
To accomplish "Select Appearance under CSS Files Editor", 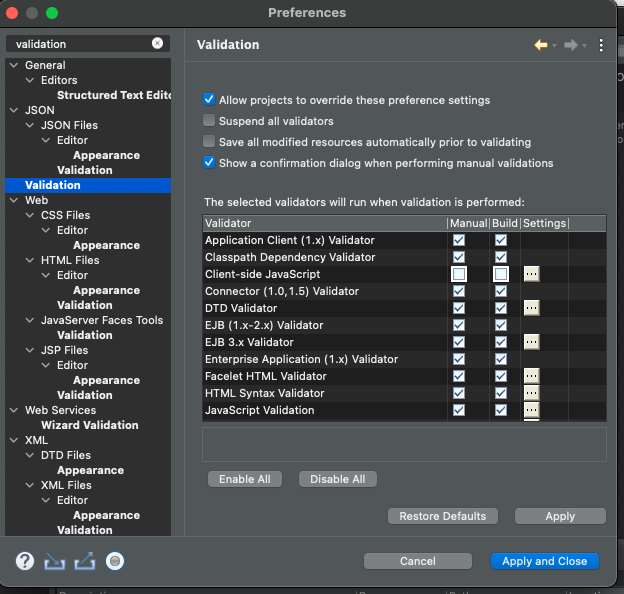I will (106, 245).
